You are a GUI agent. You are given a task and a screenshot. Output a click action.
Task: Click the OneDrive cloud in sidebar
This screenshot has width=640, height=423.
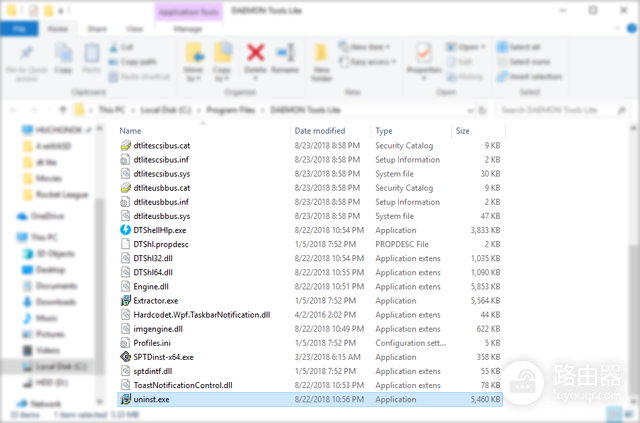pos(22,216)
